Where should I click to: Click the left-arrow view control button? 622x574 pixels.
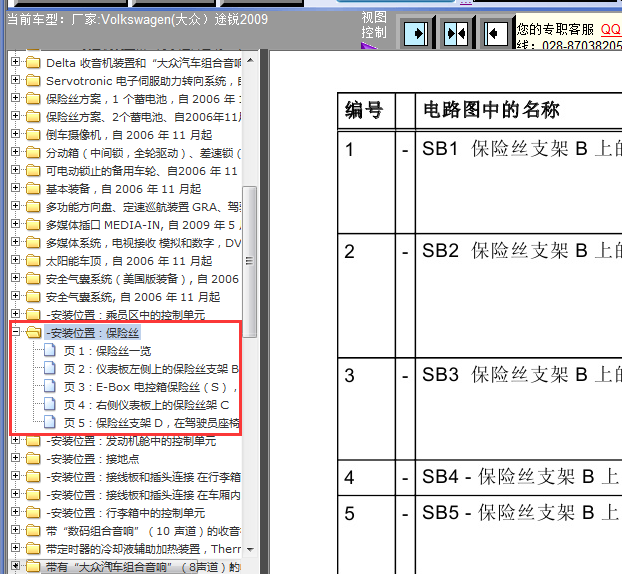[x=496, y=33]
